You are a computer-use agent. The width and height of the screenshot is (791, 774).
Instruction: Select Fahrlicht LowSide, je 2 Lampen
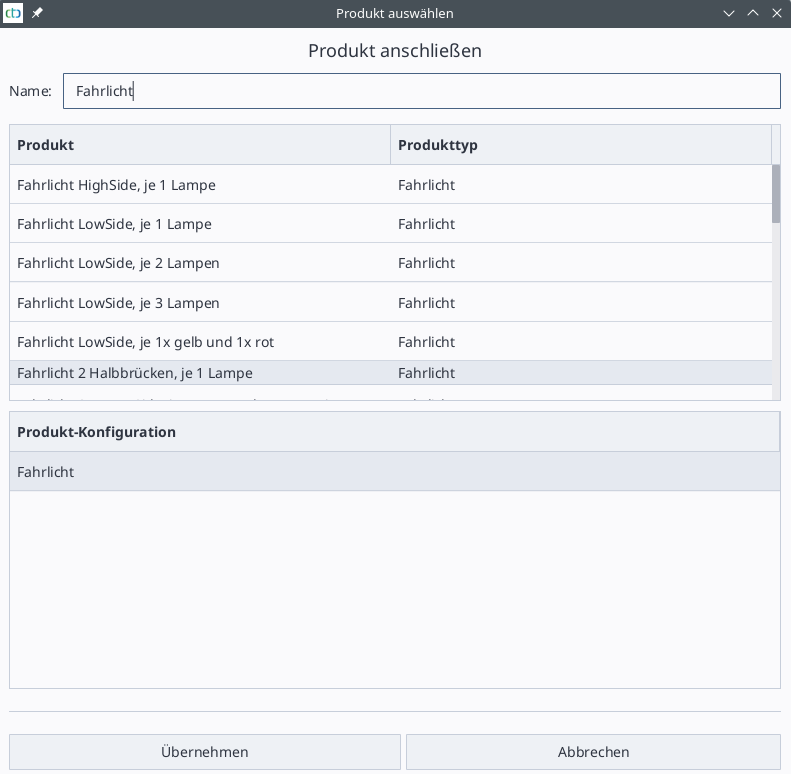click(118, 263)
